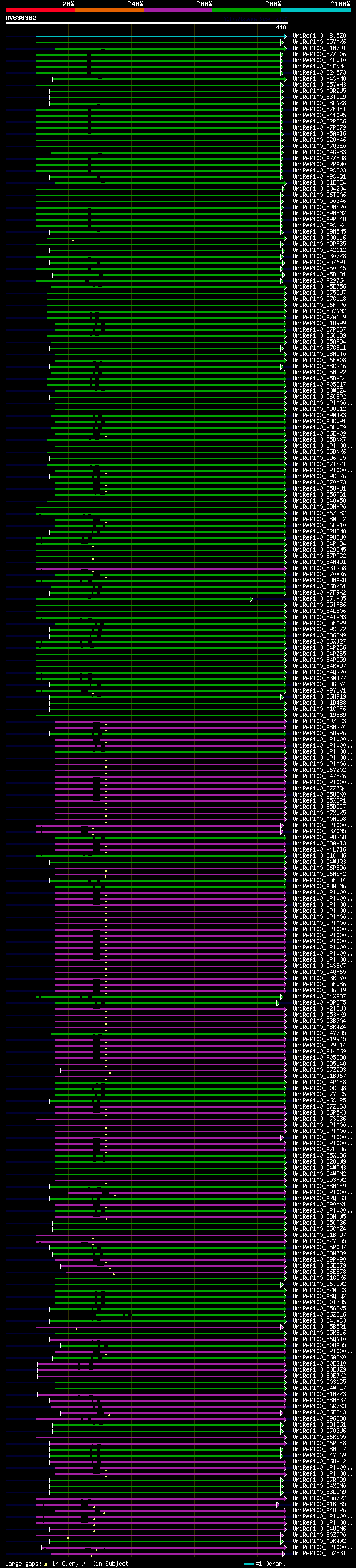Image resolution: width=356 pixels, height=1568 pixels.
Task: Click the label UniRef100_A7XLX5
Action: click(x=319, y=813)
